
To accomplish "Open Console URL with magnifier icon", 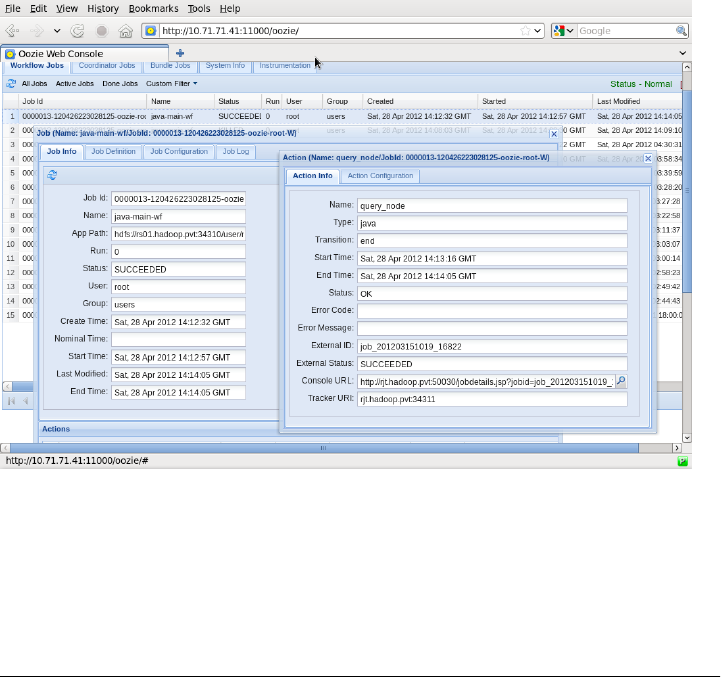I will [621, 381].
